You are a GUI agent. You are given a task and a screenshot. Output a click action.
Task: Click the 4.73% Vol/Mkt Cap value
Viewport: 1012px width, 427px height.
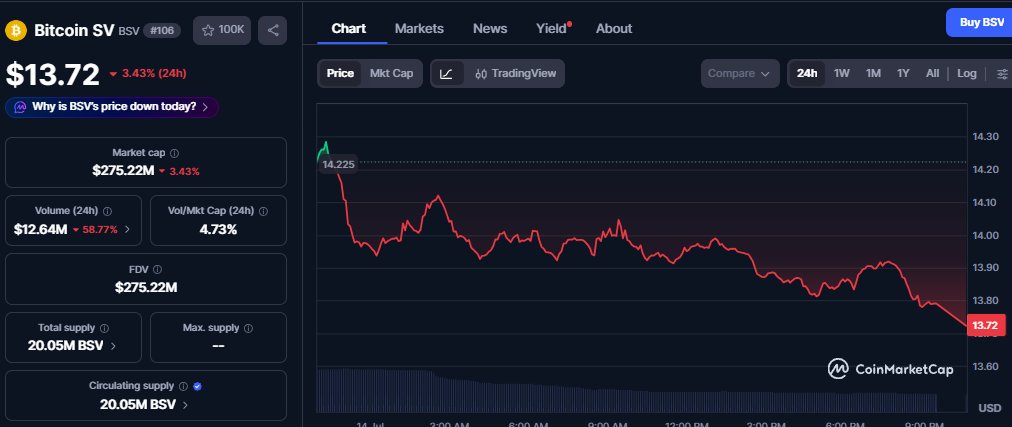tap(218, 229)
